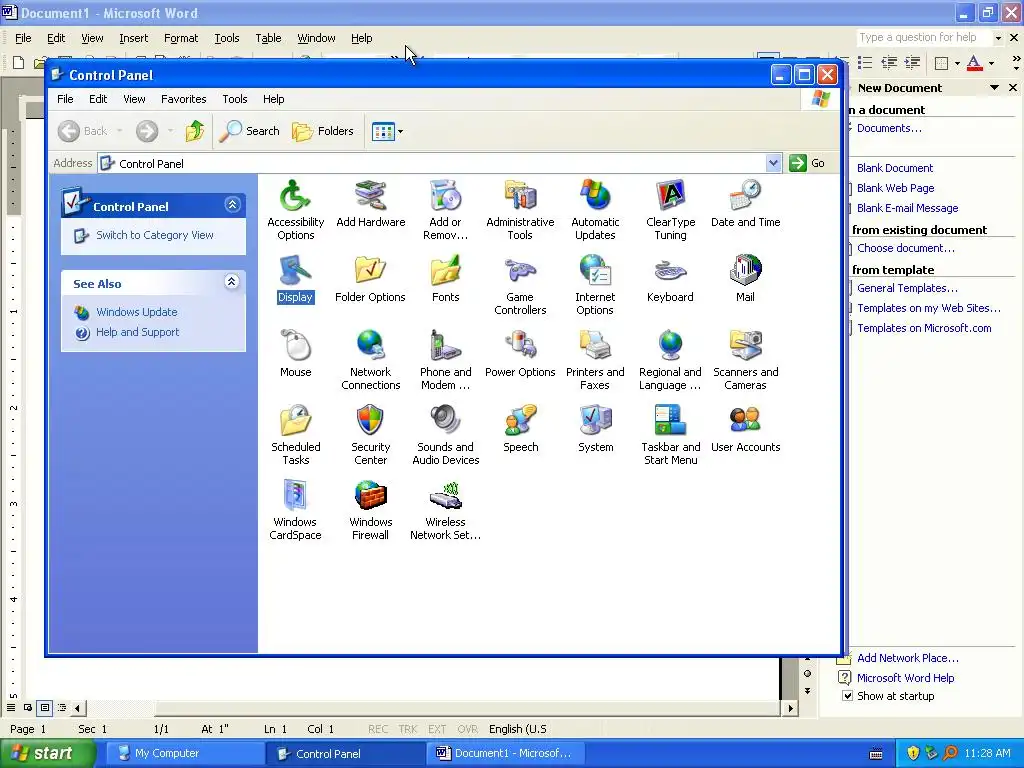Click Word font color button
This screenshot has height=768, width=1024.
click(974, 63)
